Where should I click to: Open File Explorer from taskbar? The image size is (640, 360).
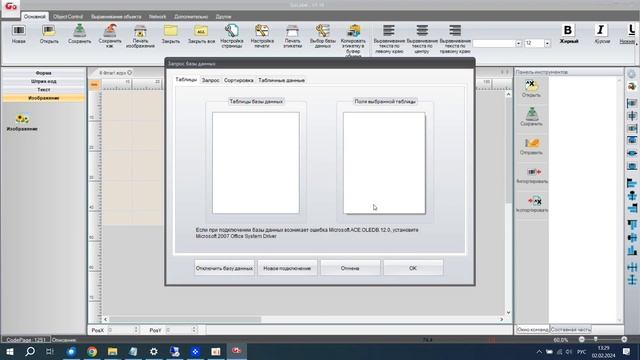pyautogui.click(x=112, y=351)
